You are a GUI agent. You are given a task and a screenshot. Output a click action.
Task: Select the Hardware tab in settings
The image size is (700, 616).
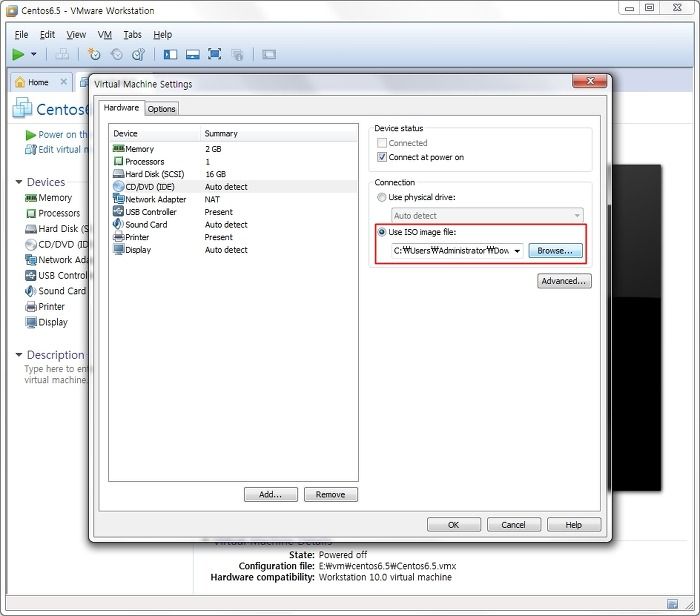tap(121, 108)
